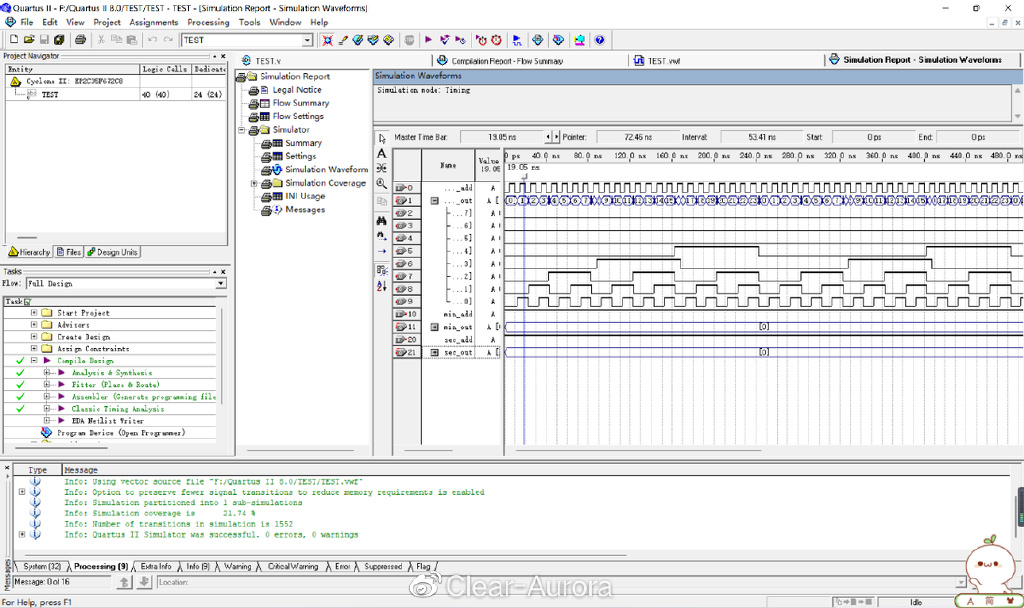Click the Program Device programmer icon
The image size is (1024, 608).
click(x=46, y=432)
